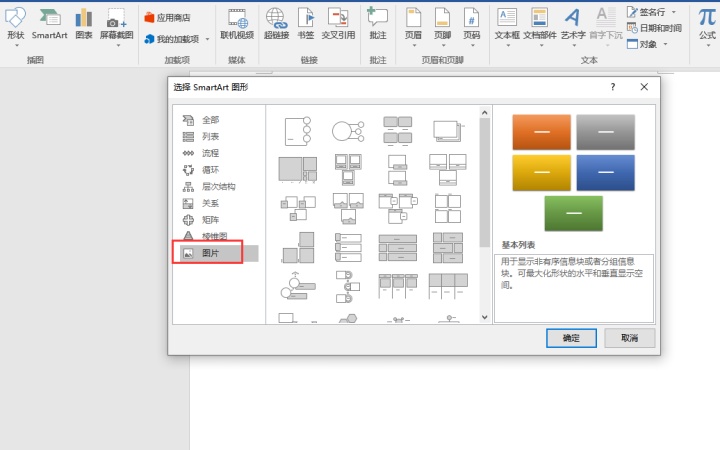Select the thumbnail of four plain squares in a grid
The width and height of the screenshot is (720, 450).
(448, 208)
